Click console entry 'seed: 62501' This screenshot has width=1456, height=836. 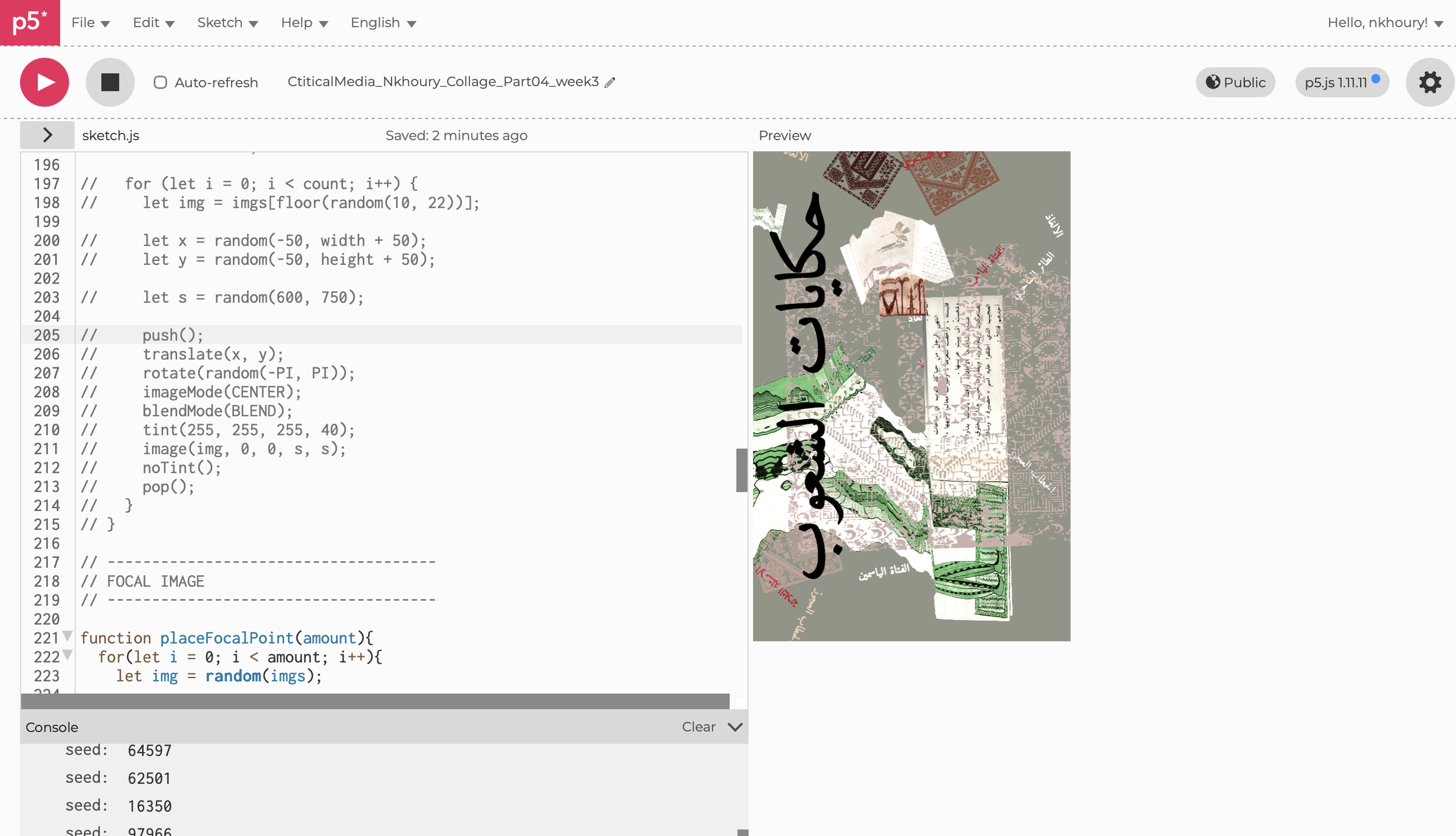pyautogui.click(x=118, y=778)
